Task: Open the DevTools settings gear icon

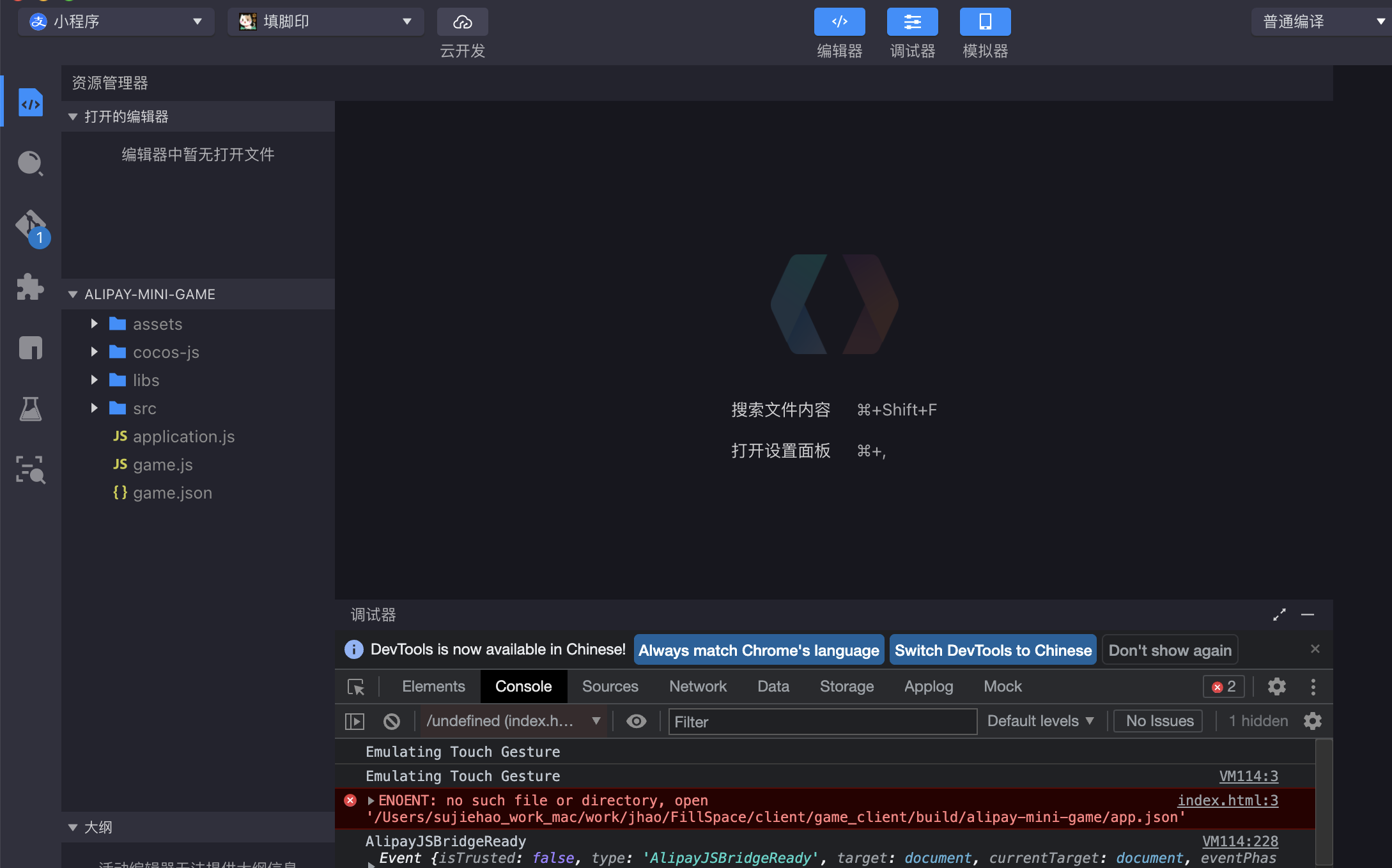Action: (x=1276, y=686)
